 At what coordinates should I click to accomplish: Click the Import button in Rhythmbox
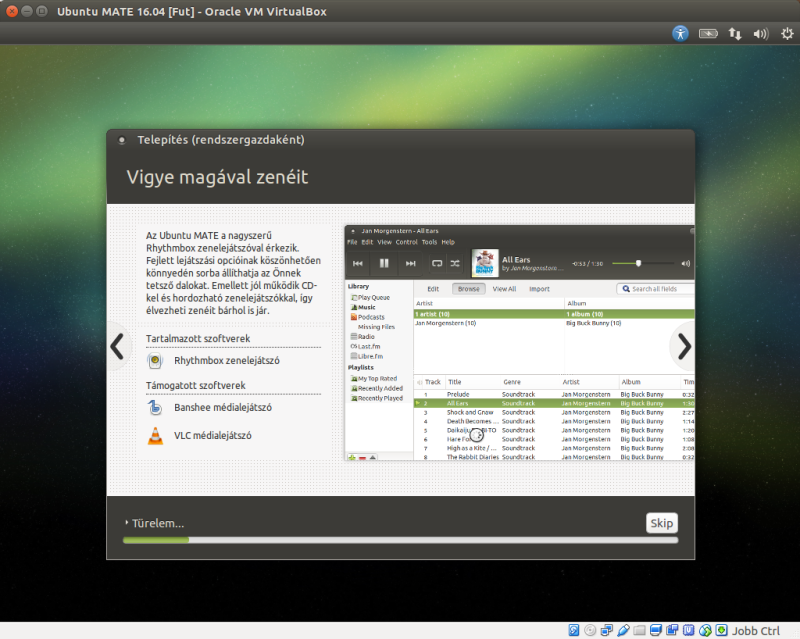point(539,289)
